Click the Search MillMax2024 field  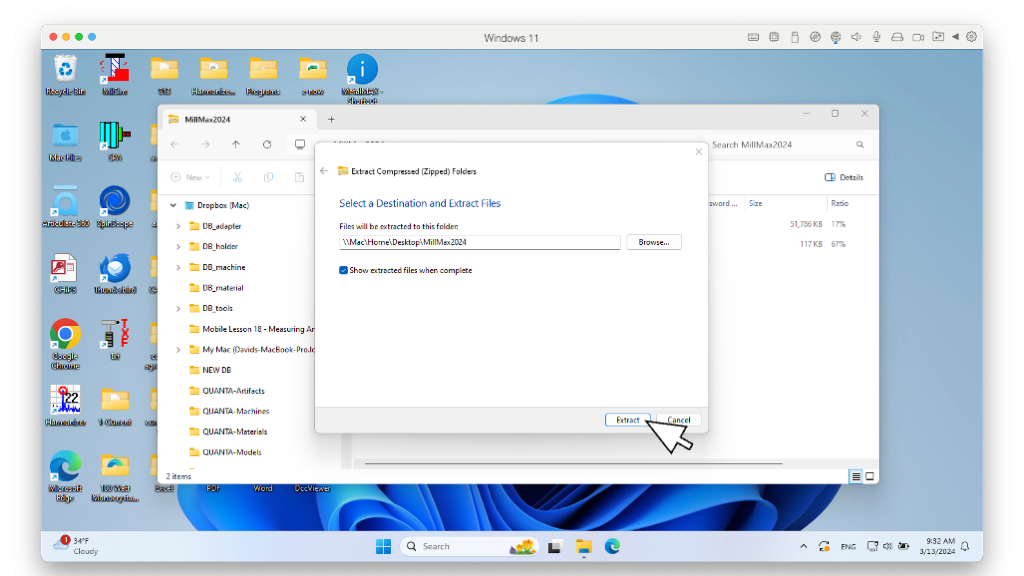coord(790,144)
